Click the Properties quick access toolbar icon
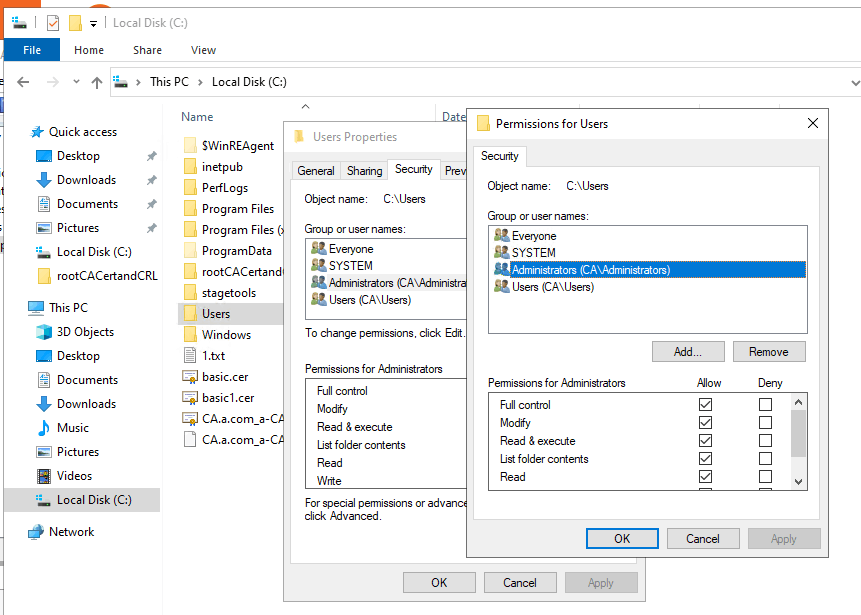Screen dimensions: 861x615 tap(53, 23)
